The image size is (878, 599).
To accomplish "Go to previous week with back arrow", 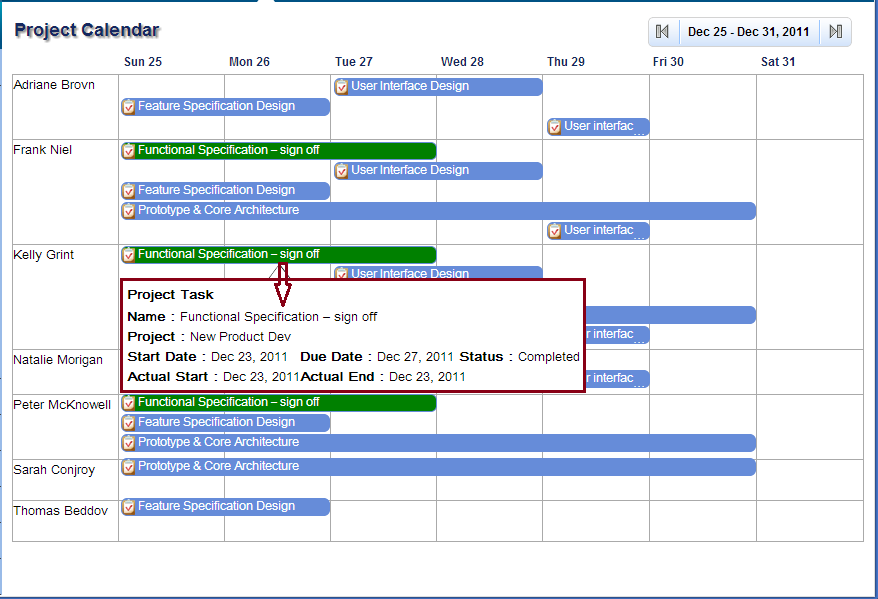I will pyautogui.click(x=662, y=32).
